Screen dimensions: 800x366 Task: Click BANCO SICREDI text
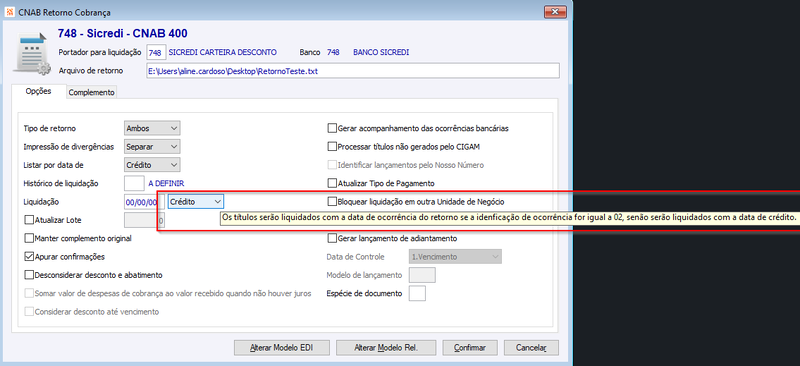tap(381, 52)
